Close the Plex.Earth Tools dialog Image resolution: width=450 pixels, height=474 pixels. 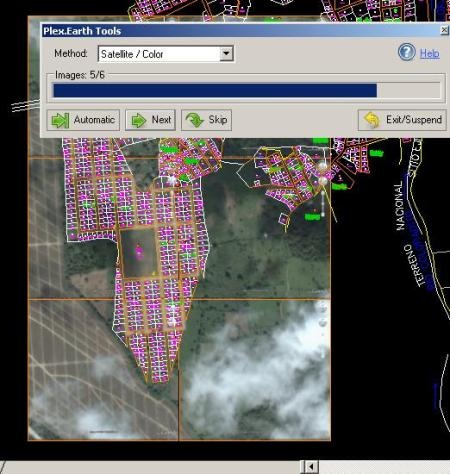[444, 30]
